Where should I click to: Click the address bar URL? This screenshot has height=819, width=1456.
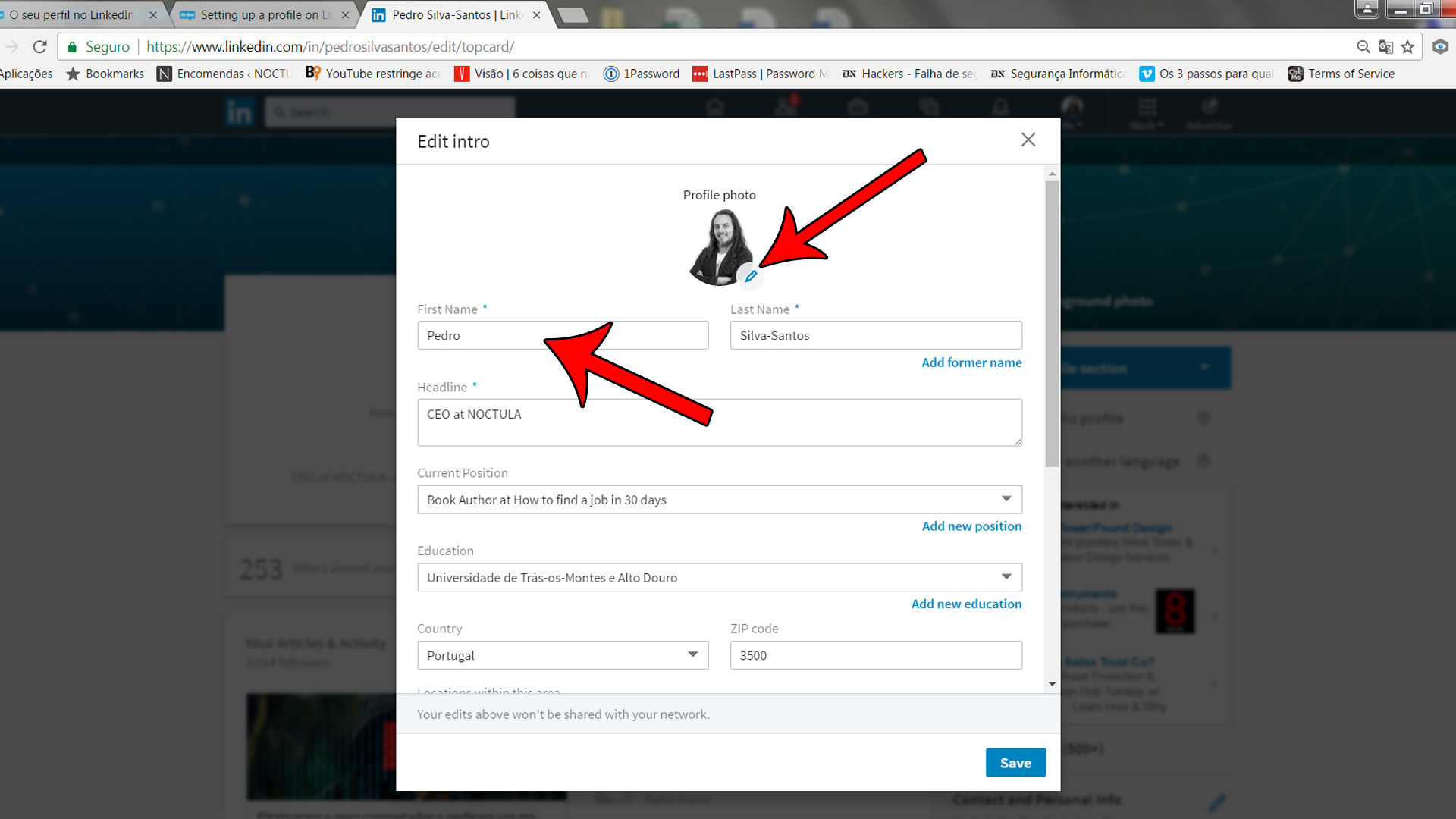pos(331,47)
